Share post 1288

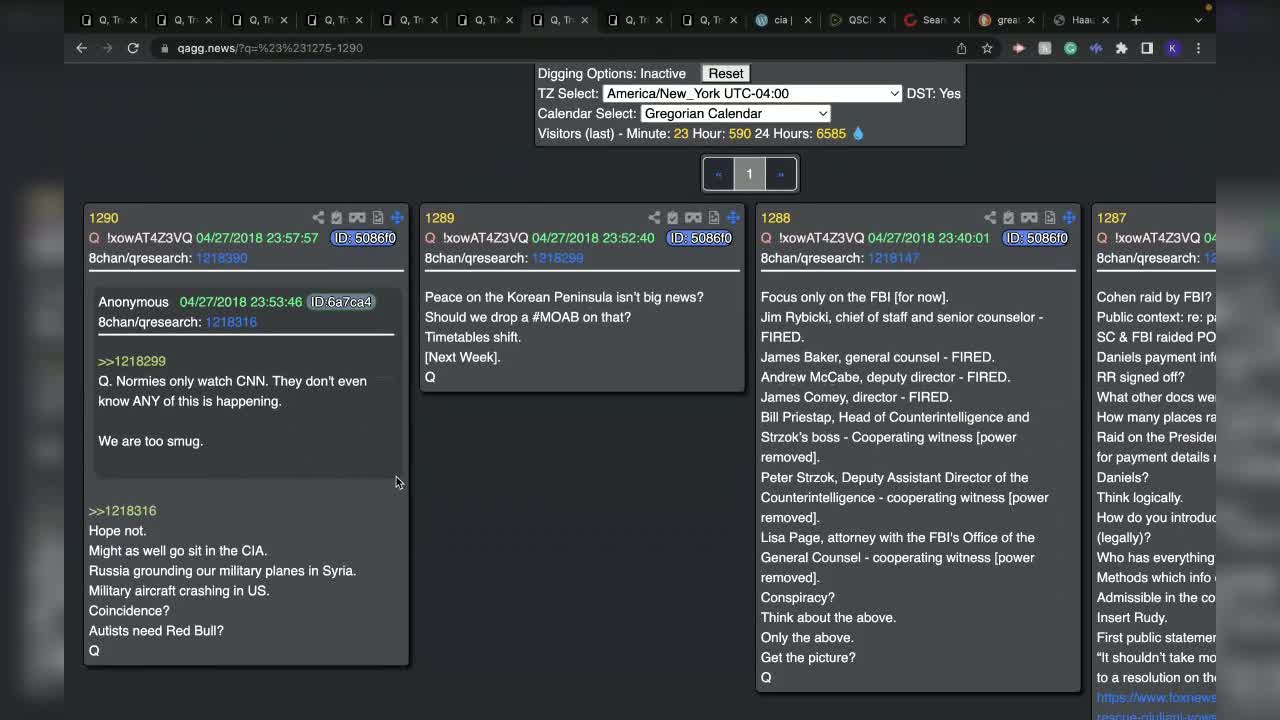pos(990,217)
